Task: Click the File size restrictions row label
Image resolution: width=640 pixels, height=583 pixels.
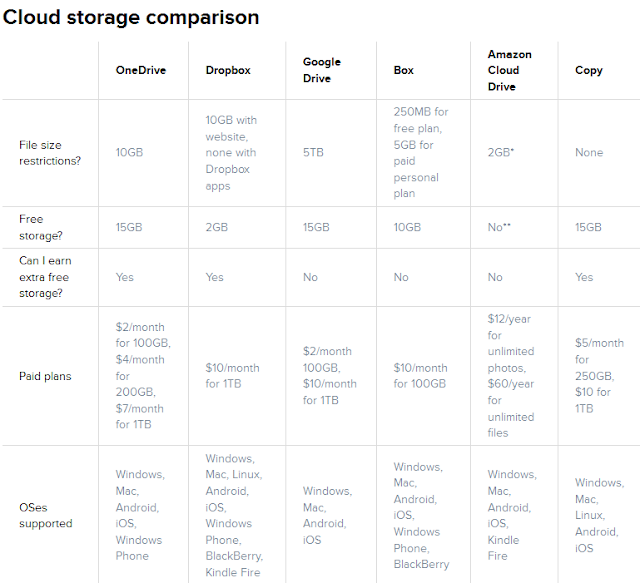Action: (x=50, y=153)
